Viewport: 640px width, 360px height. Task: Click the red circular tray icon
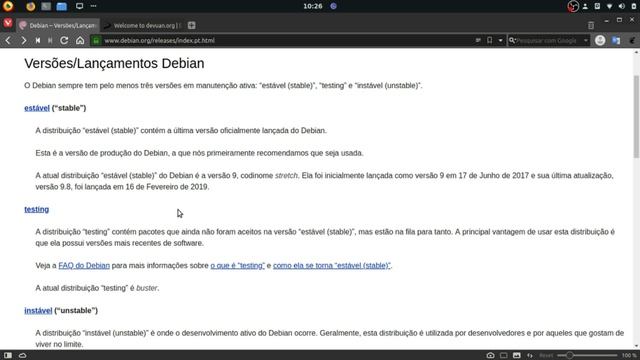(573, 6)
